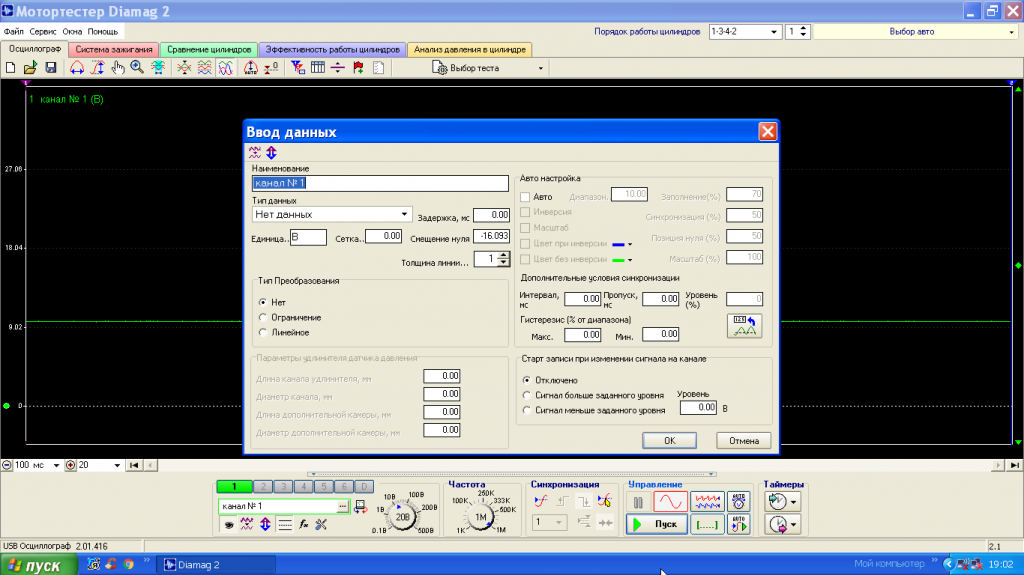Open file using the folder toolbar icon
This screenshot has height=575, width=1024.
[x=30, y=67]
